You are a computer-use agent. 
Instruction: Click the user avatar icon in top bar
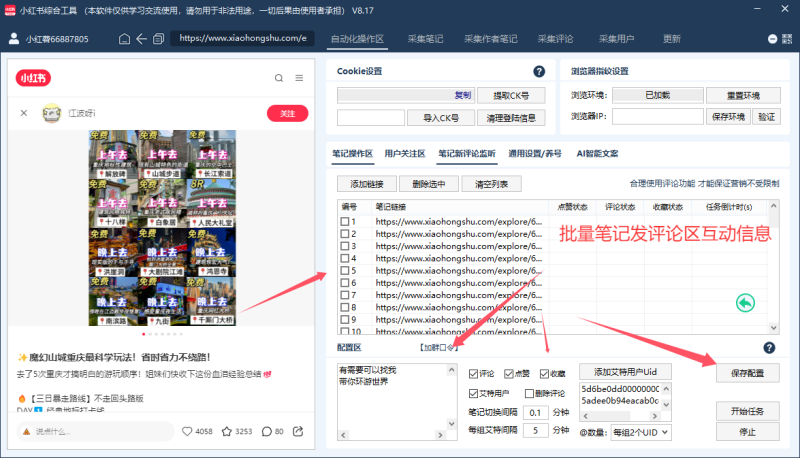[x=14, y=39]
